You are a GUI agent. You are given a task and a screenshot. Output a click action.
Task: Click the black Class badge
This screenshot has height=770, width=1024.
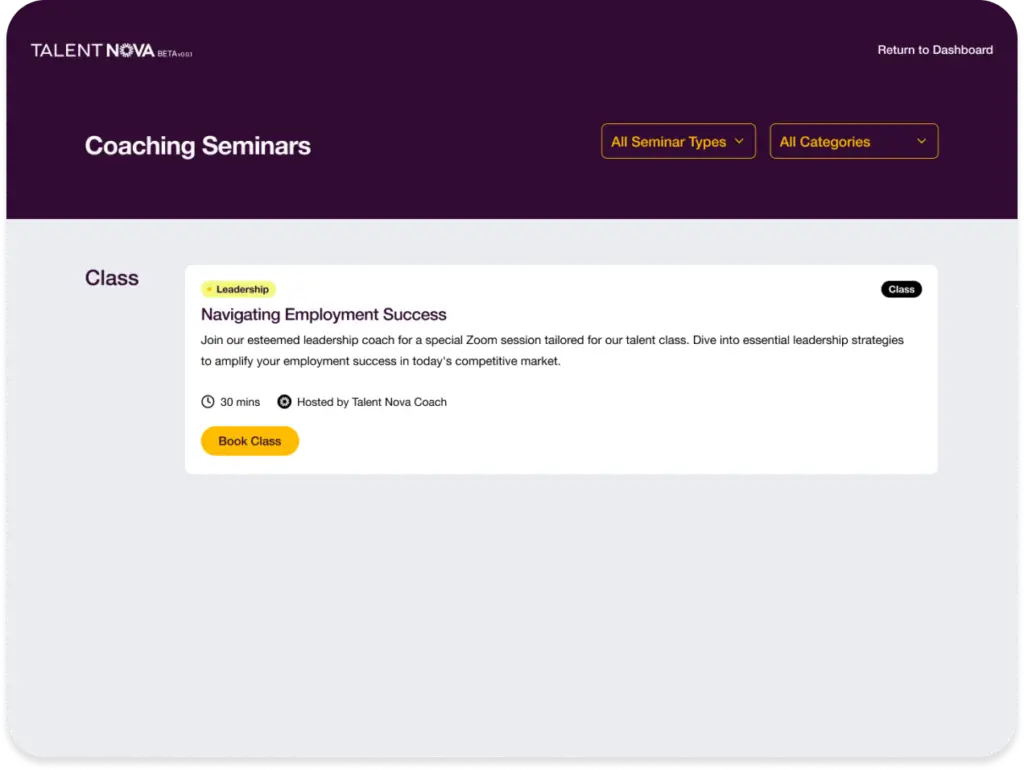tap(901, 289)
